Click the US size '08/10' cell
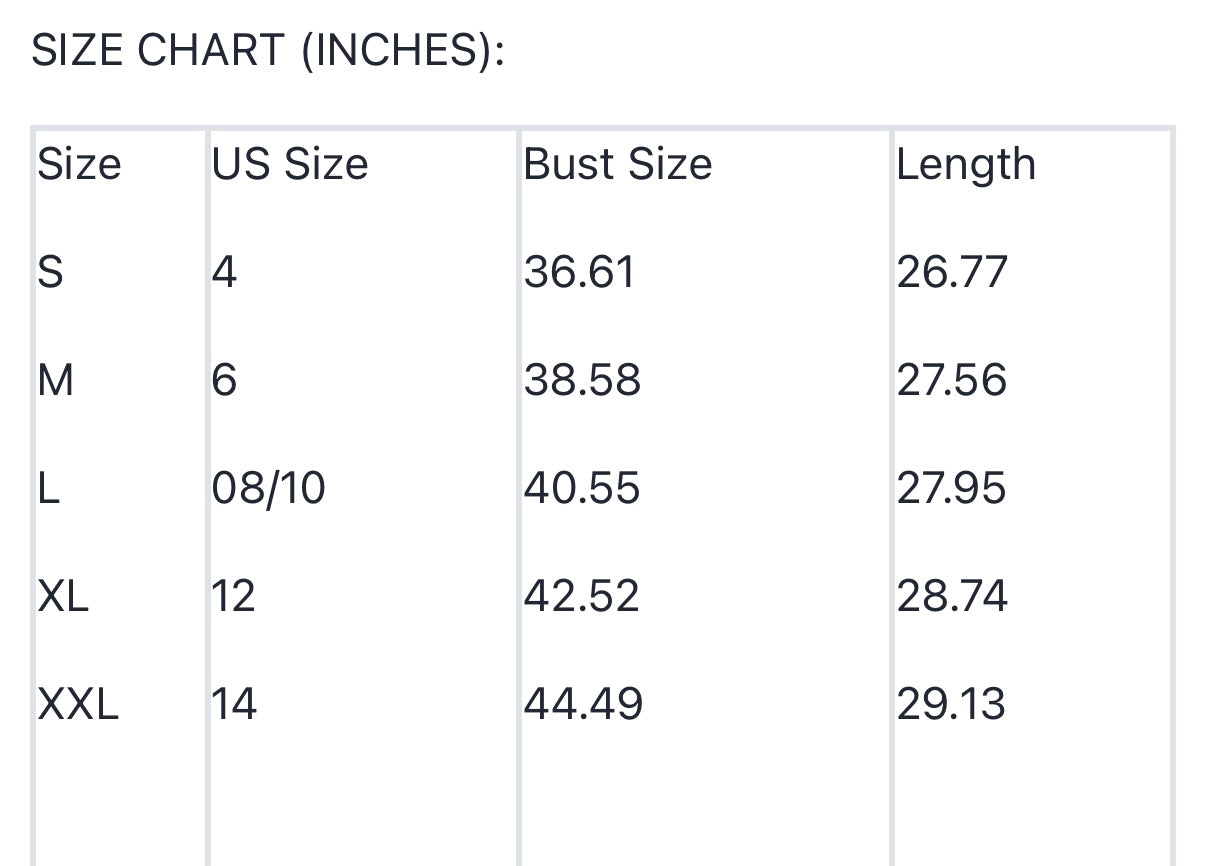Image resolution: width=1206 pixels, height=866 pixels. point(269,488)
